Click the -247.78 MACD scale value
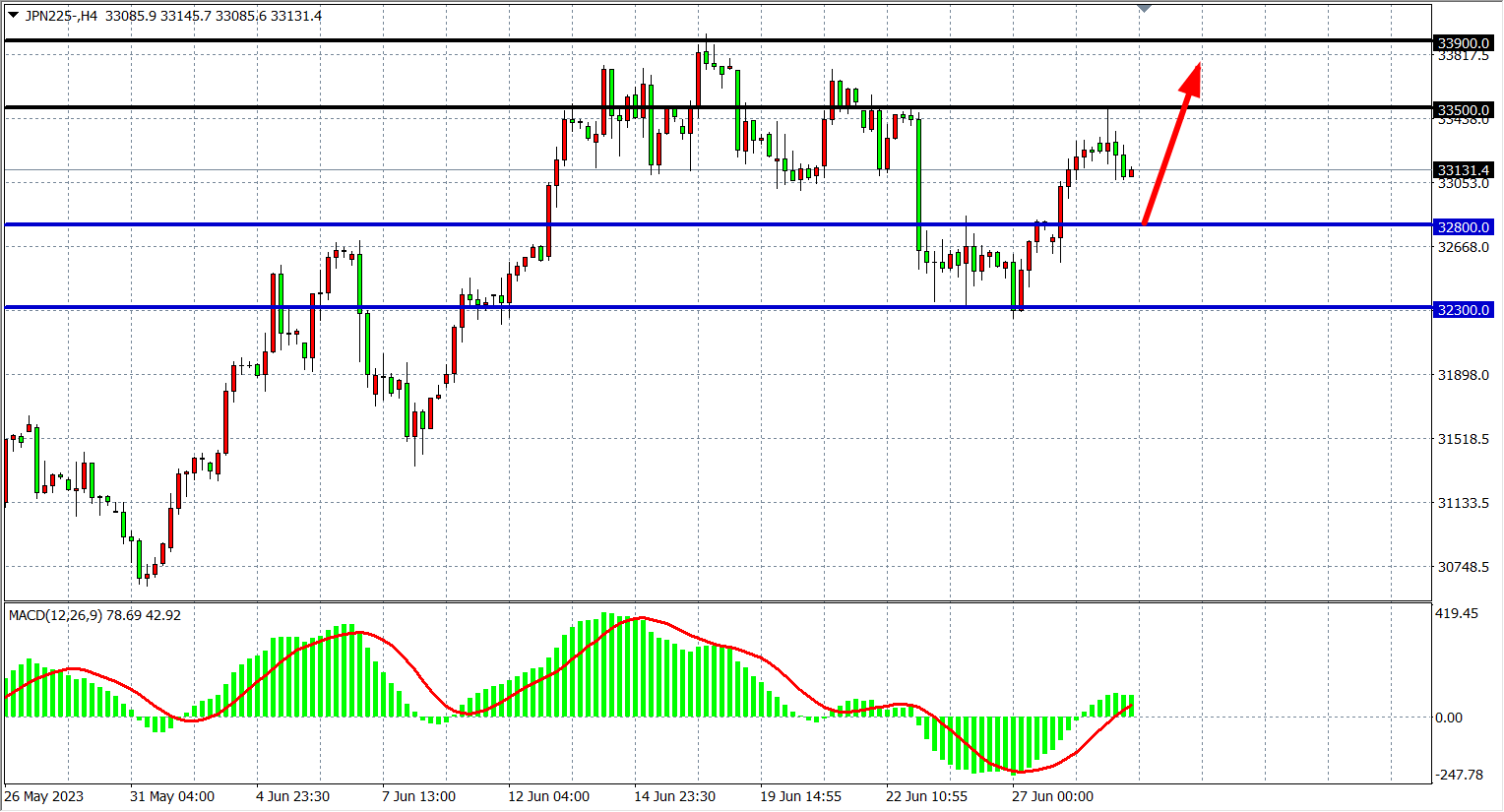The image size is (1504, 812). point(1459,775)
